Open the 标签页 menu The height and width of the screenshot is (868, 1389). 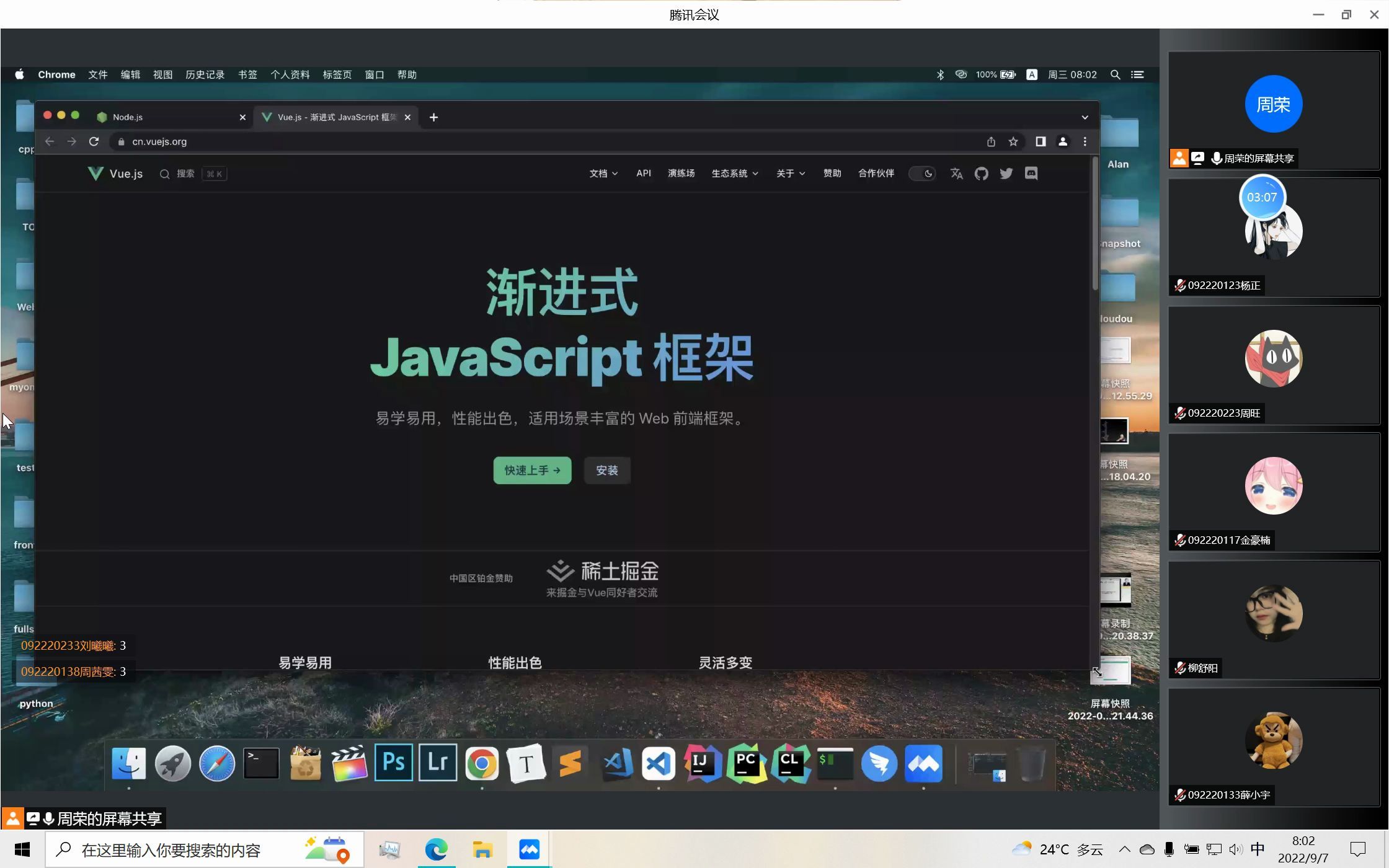click(x=337, y=74)
